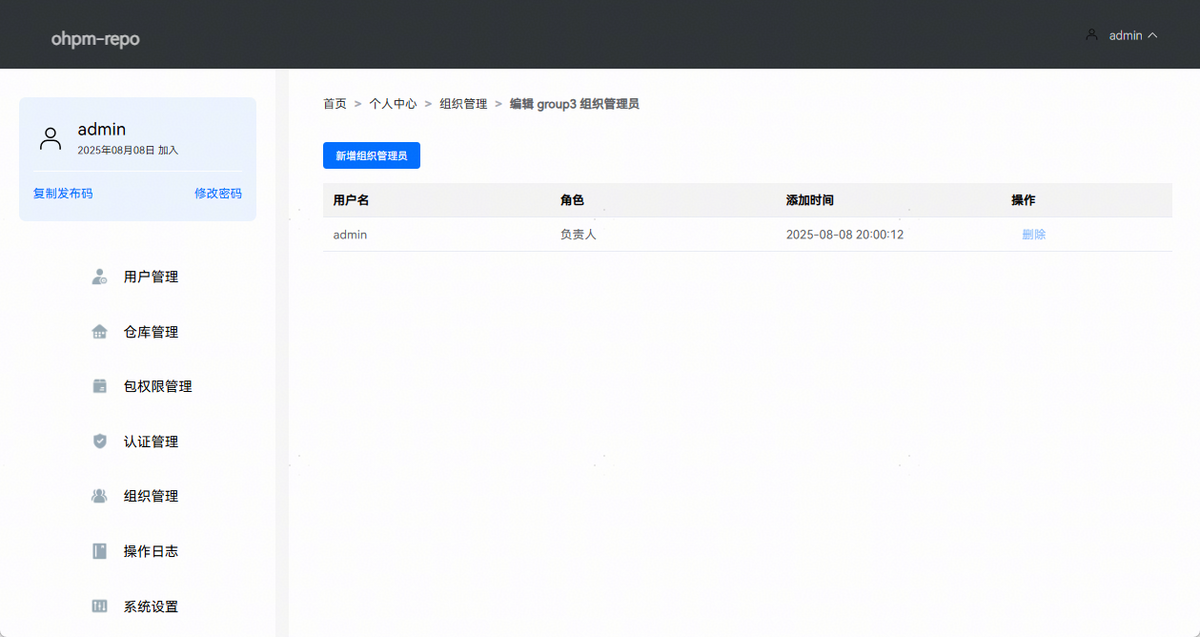
Task: Delete the admin row via 删除 link
Action: pos(1033,234)
